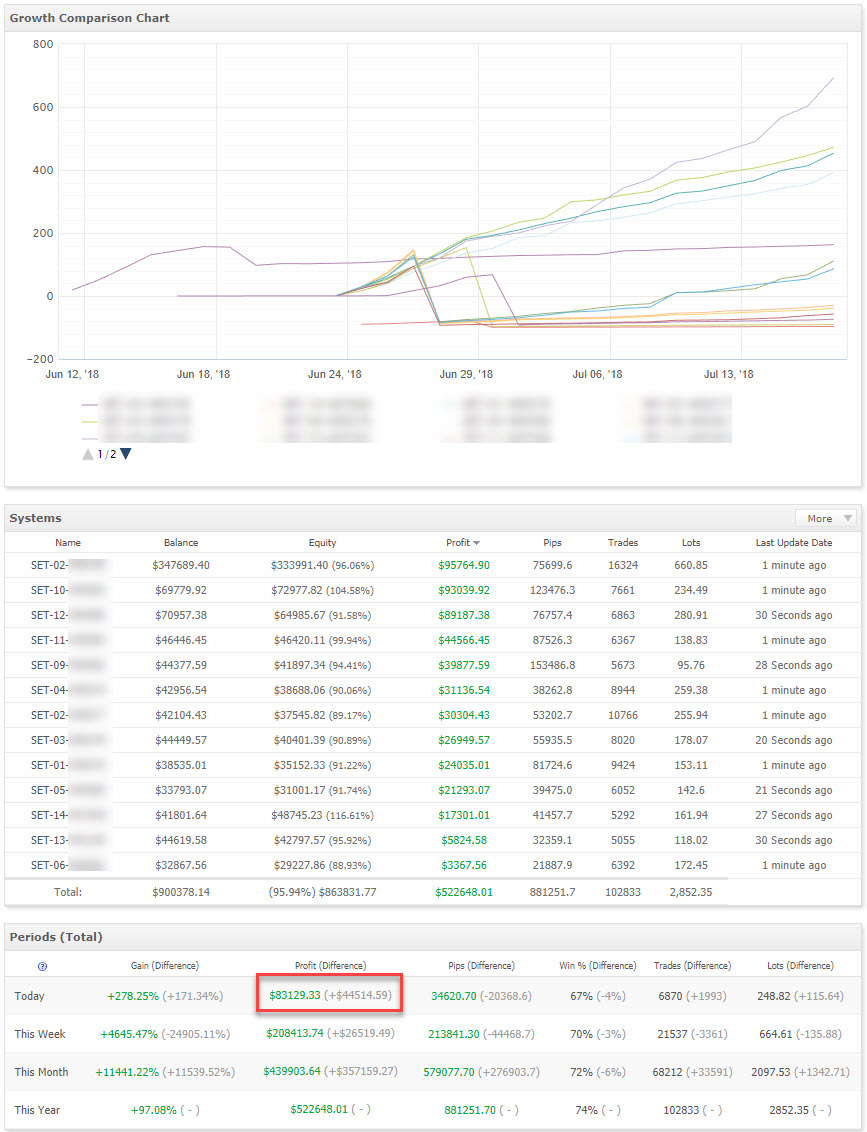Select the lots value 660.85
The height and width of the screenshot is (1132, 867).
pyautogui.click(x=691, y=565)
